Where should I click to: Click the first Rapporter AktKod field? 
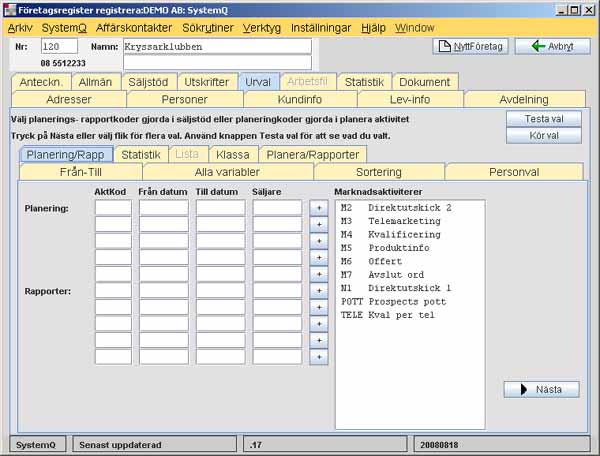[x=113, y=291]
